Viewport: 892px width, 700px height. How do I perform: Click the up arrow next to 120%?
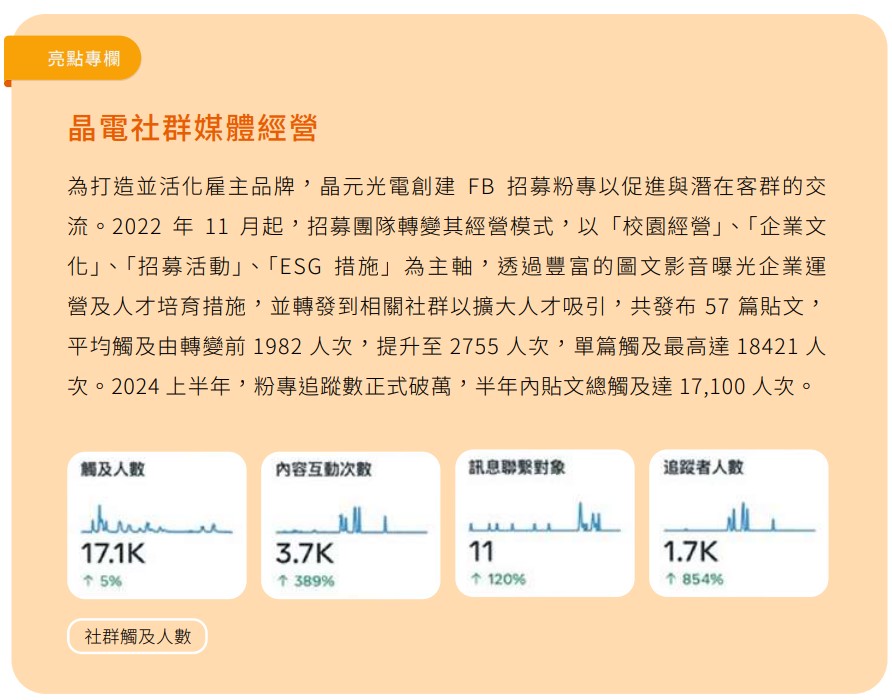(x=475, y=579)
